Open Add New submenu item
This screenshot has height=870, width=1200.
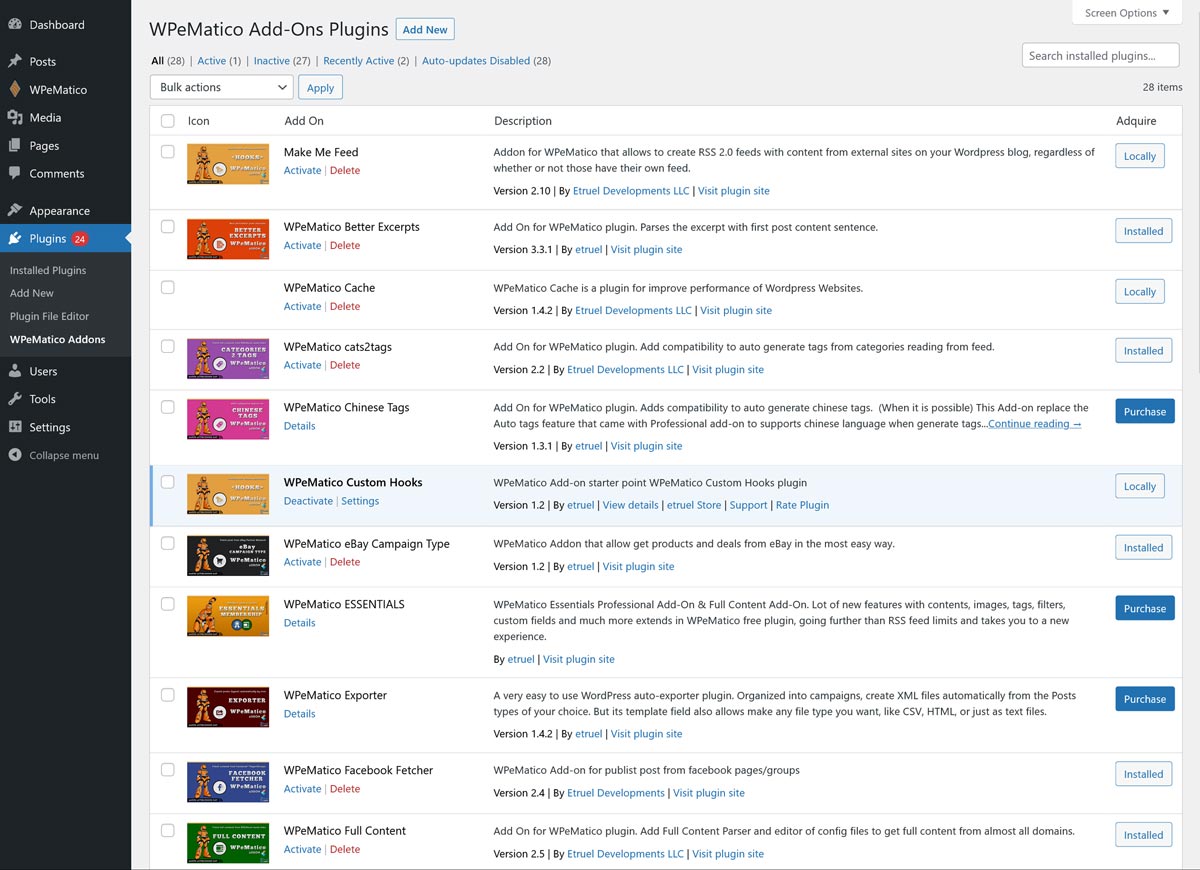pyautogui.click(x=32, y=293)
